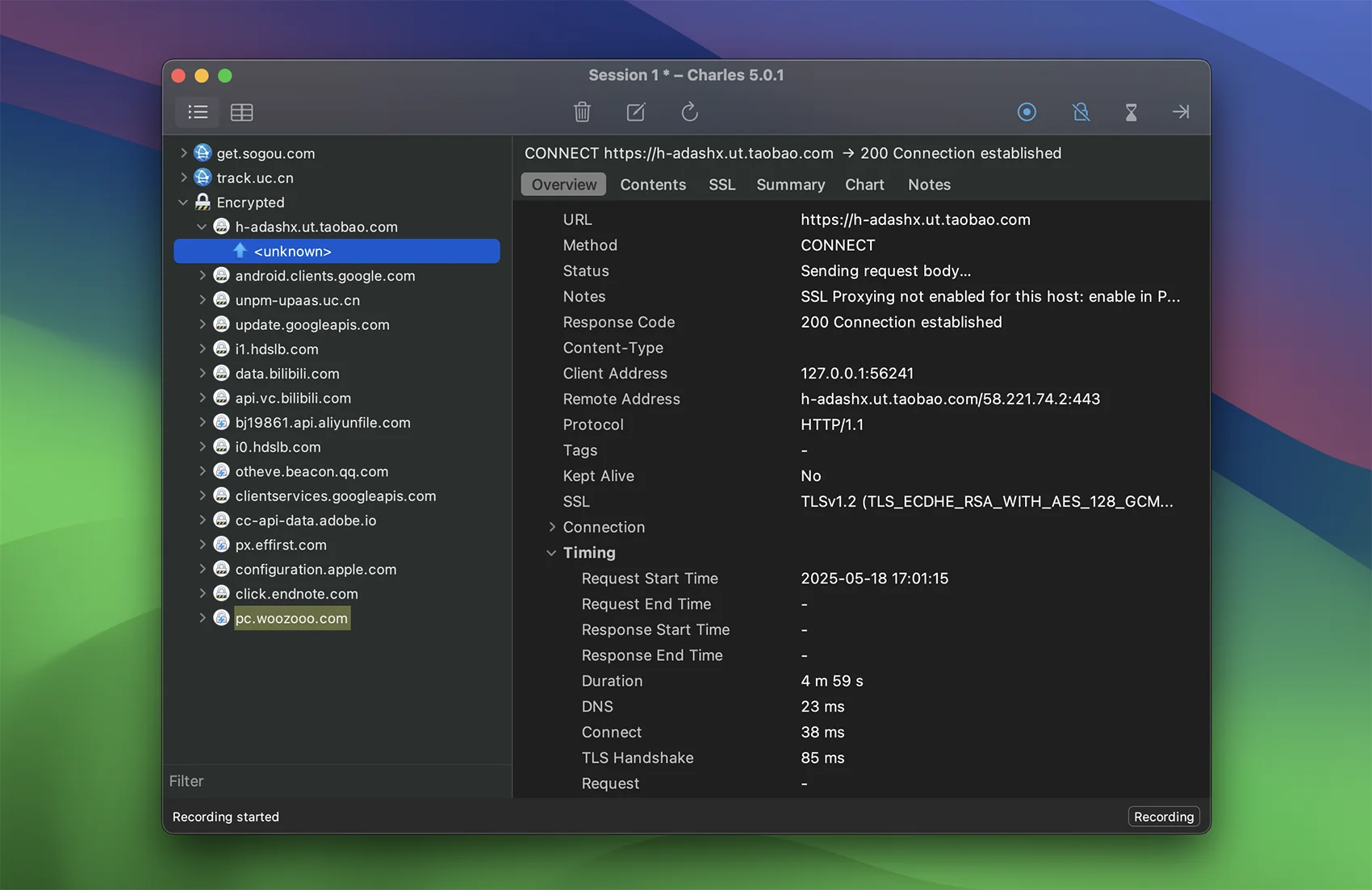Screen dimensions: 1372x890
Task: Click the px.effirst.com host icon
Action: (x=221, y=544)
